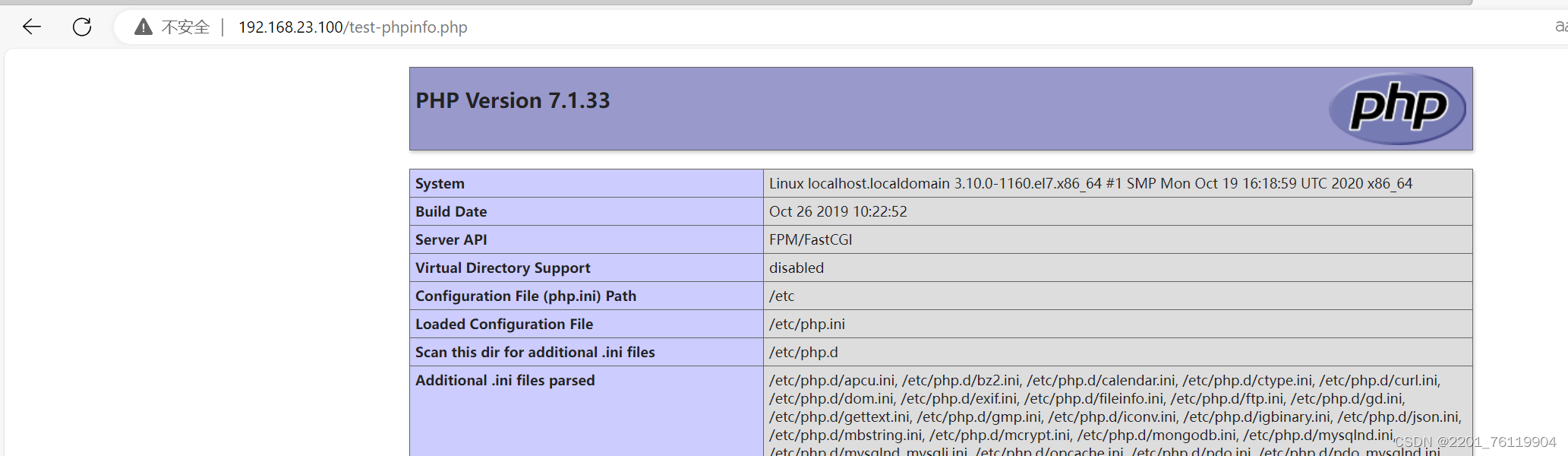This screenshot has width=1568, height=456.
Task: Select the 'Build Date' row label
Action: (451, 211)
